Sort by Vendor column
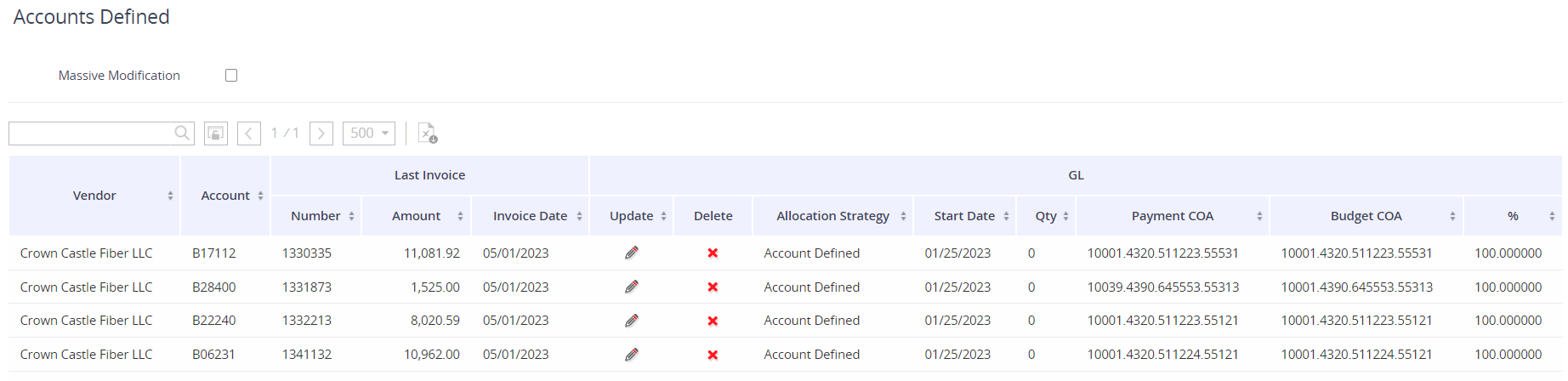This screenshot has height=381, width=1568. (x=170, y=196)
